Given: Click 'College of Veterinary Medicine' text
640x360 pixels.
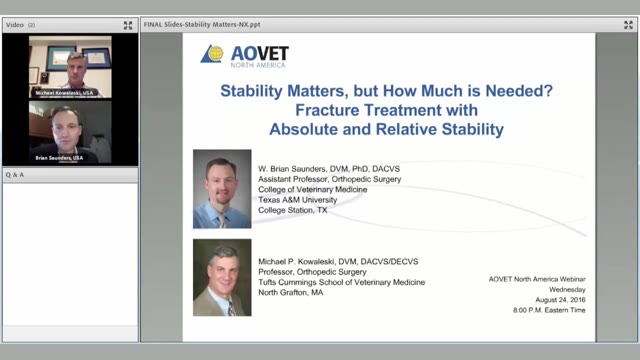Looking at the screenshot, I should [313, 189].
